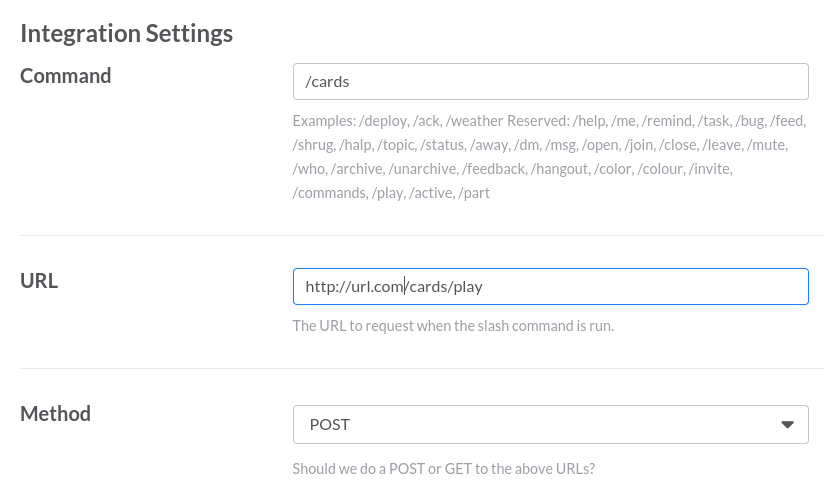Click the Command field label
This screenshot has height=487, width=839.
[x=66, y=76]
